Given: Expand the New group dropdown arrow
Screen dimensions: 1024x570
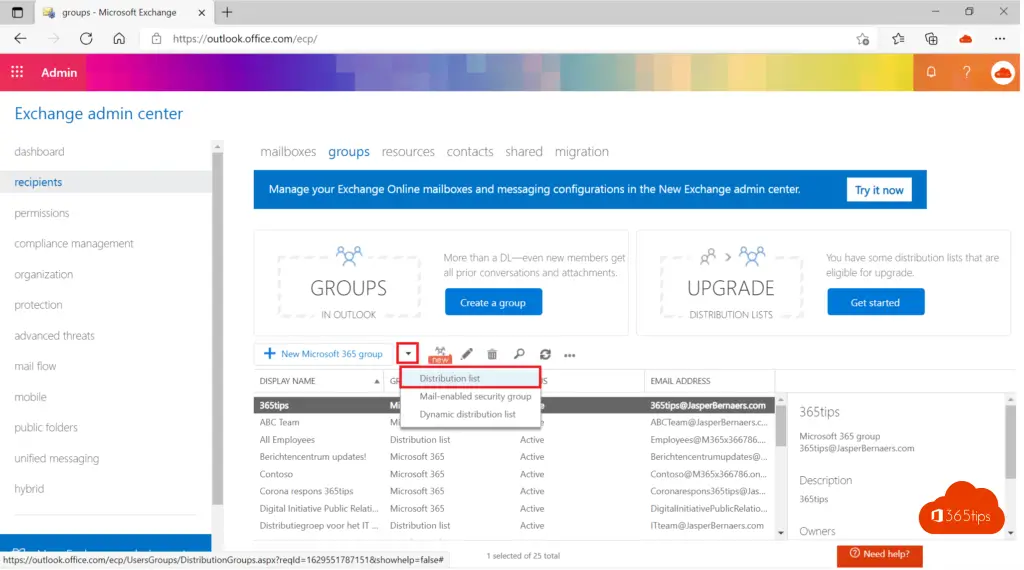Looking at the screenshot, I should tap(409, 355).
